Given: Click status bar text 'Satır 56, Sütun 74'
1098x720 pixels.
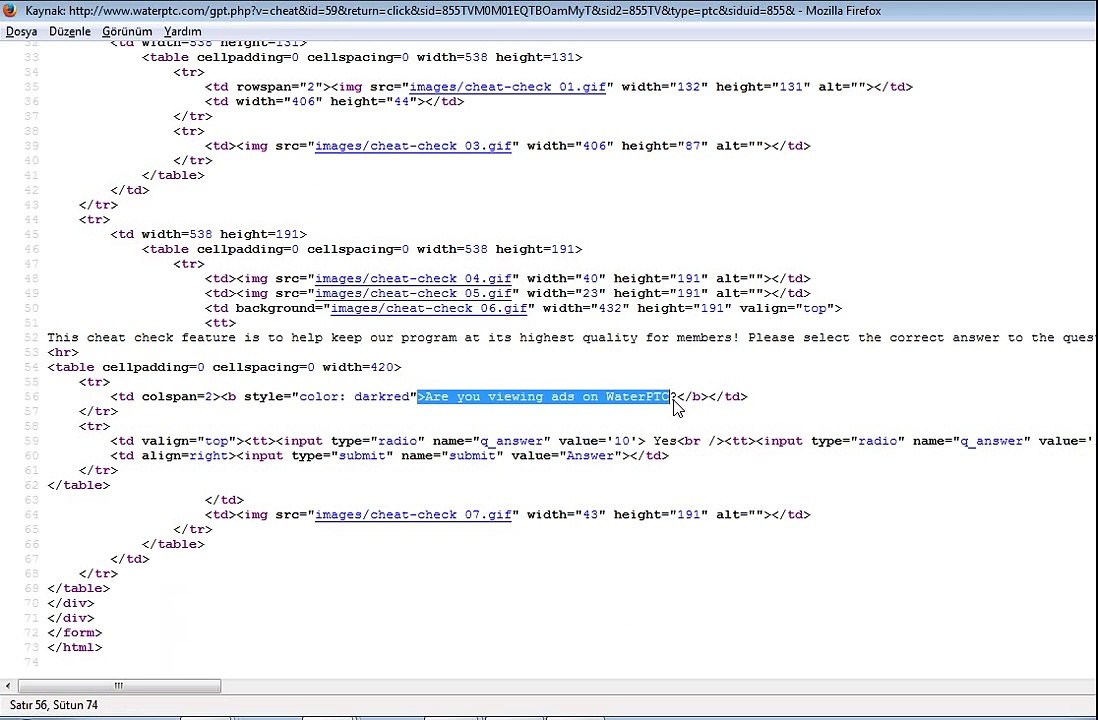Looking at the screenshot, I should (x=54, y=705).
